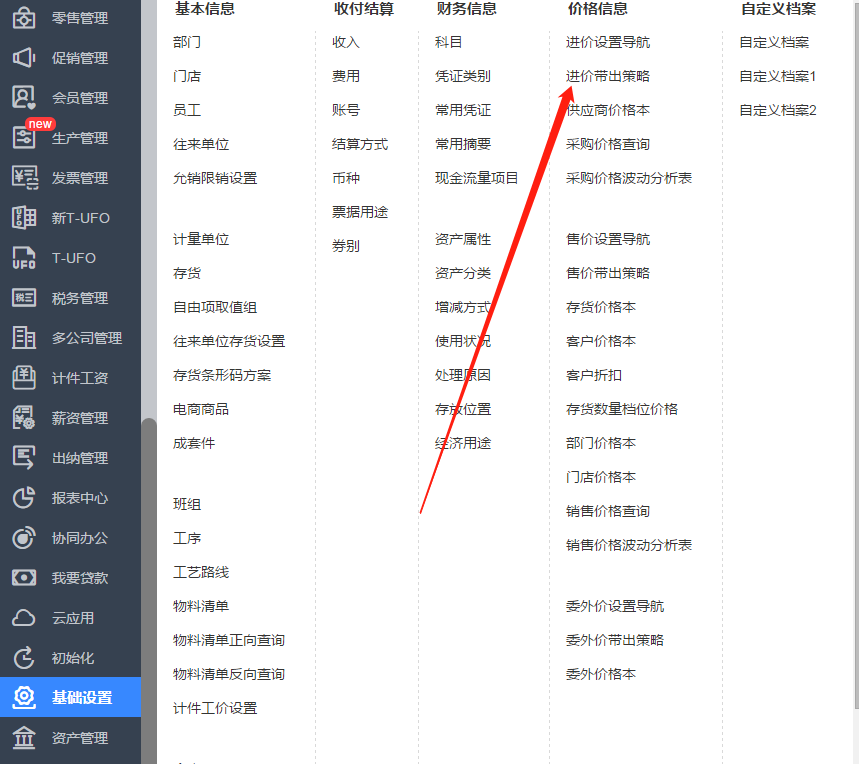This screenshot has width=859, height=764.
Task: Open 工艺路线 link
Action: click(x=201, y=572)
